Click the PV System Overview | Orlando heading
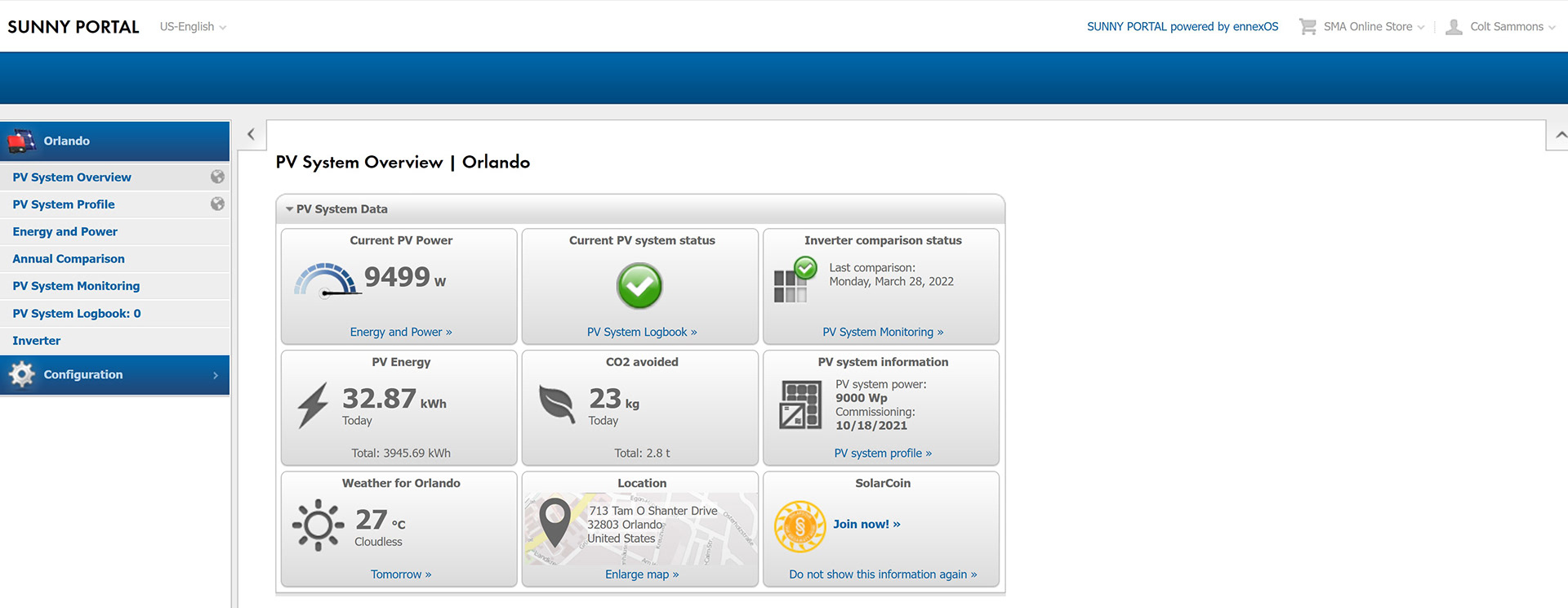 (x=403, y=162)
